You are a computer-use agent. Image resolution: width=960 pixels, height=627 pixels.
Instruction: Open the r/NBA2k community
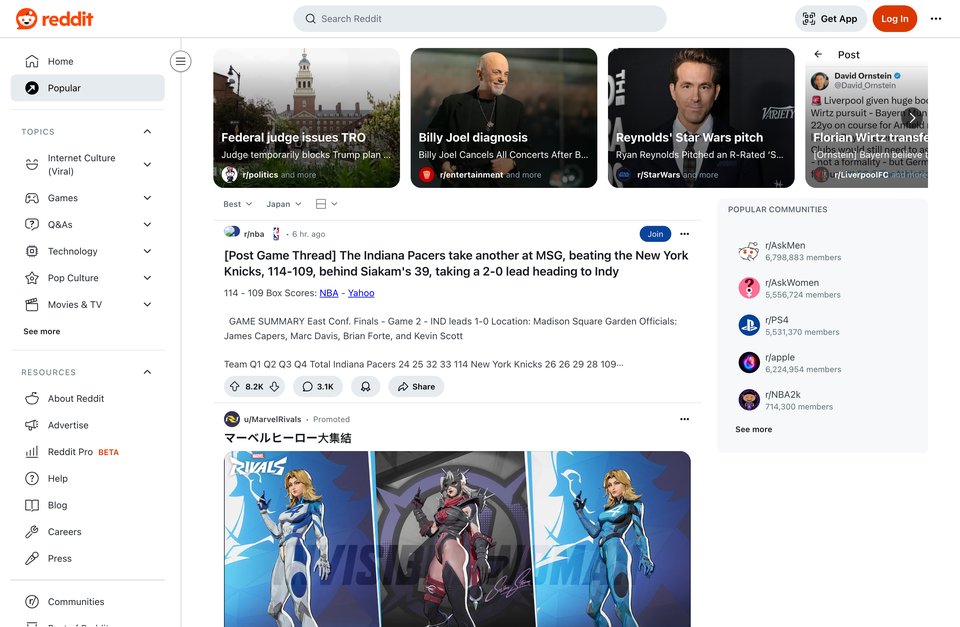822,400
